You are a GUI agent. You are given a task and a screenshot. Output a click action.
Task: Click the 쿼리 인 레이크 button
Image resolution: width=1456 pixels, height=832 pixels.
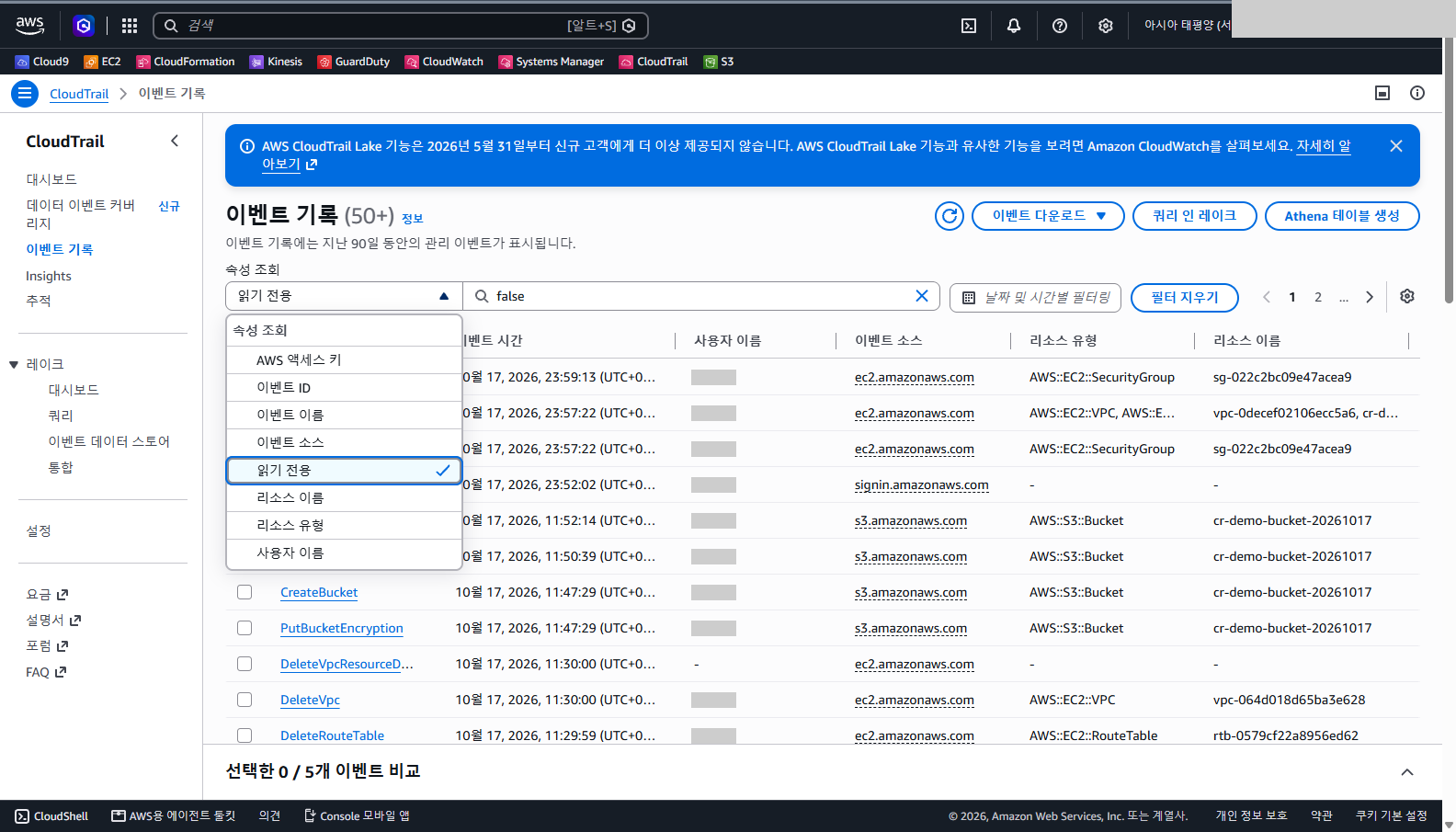(1195, 216)
